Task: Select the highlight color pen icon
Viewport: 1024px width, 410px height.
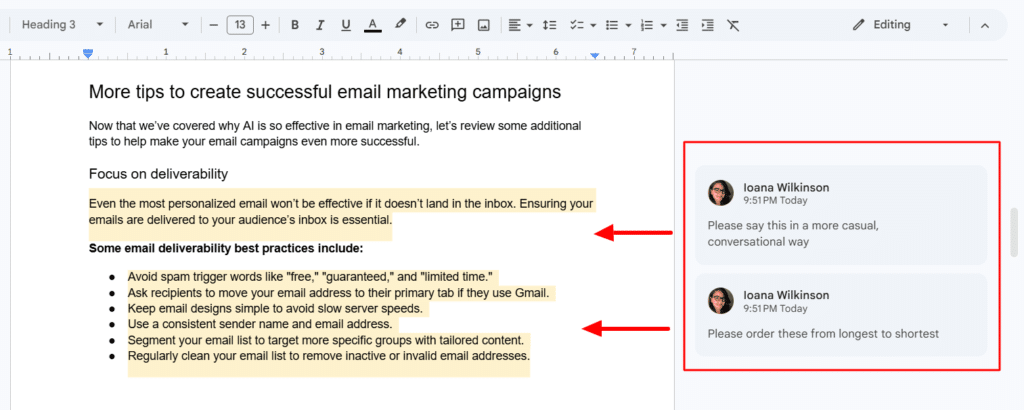Action: click(x=400, y=25)
